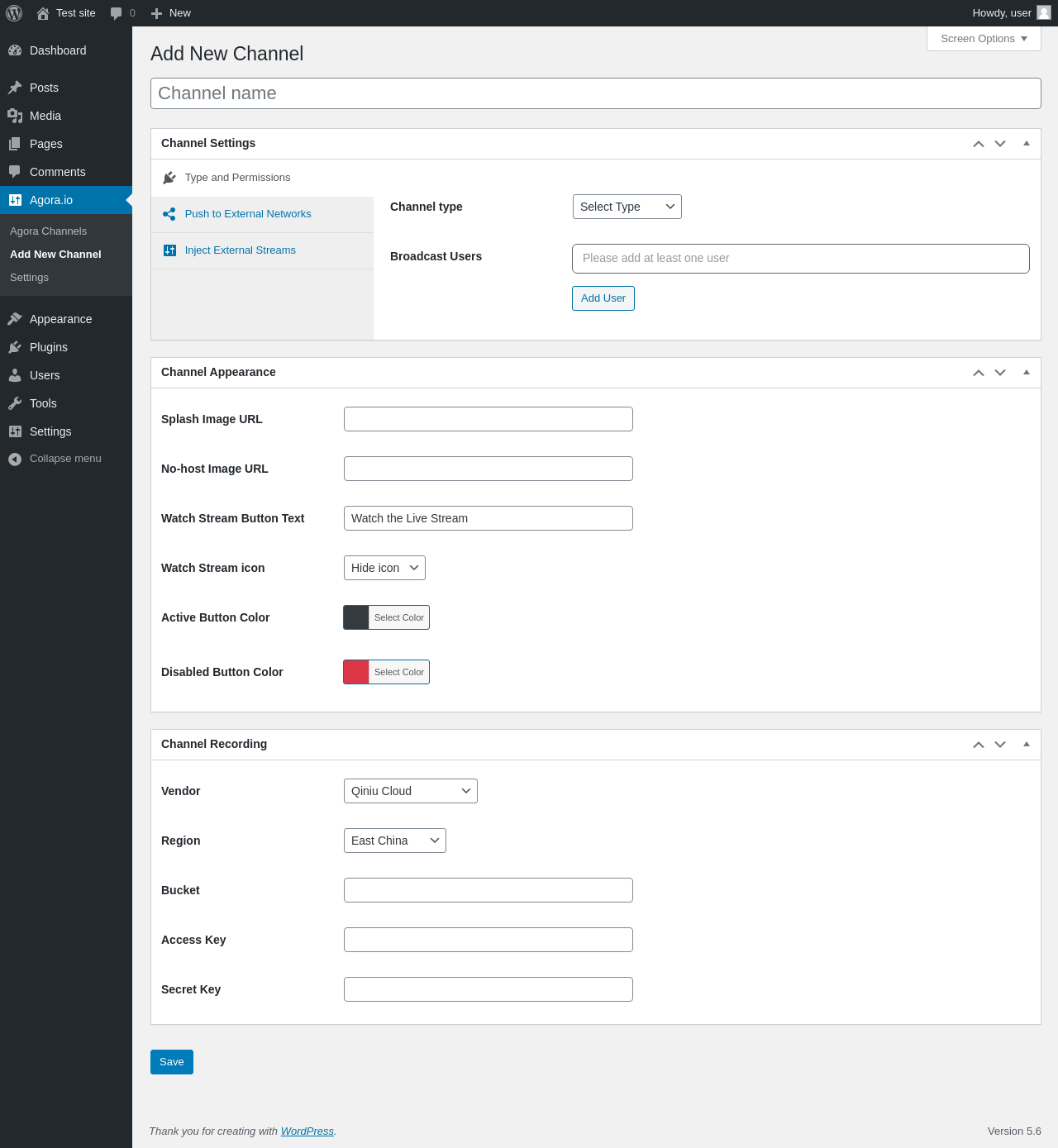Click the Dashboard gauge icon in sidebar
This screenshot has height=1148, width=1058.
(x=15, y=50)
